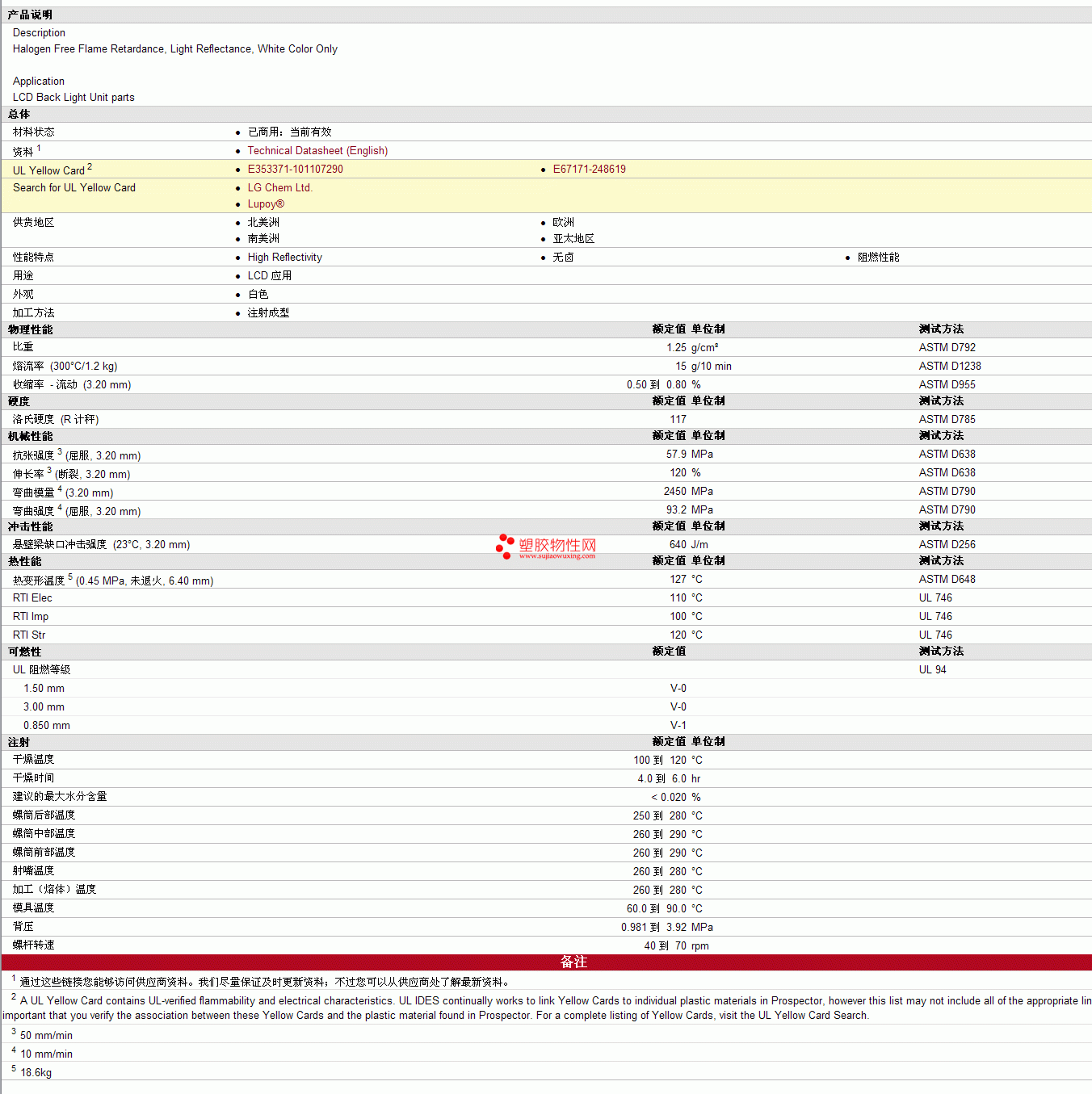Click the 'LCD 应用' usage entry
Viewport: 1092px width, 1094px height.
(x=269, y=275)
